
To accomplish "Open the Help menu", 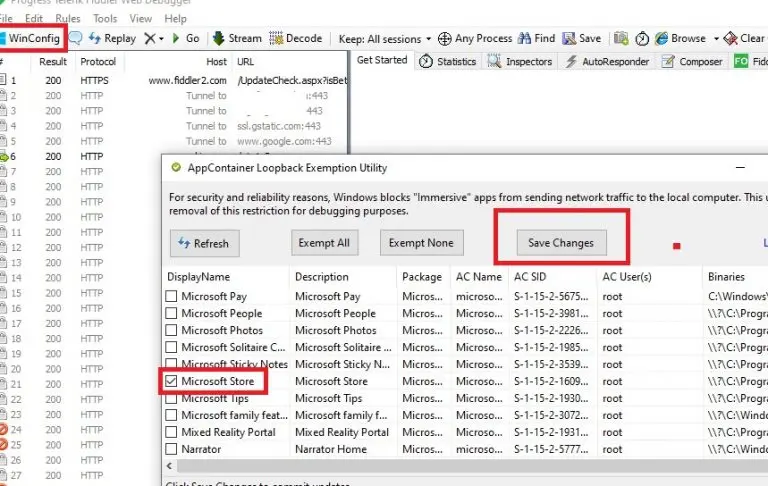I will point(175,19).
